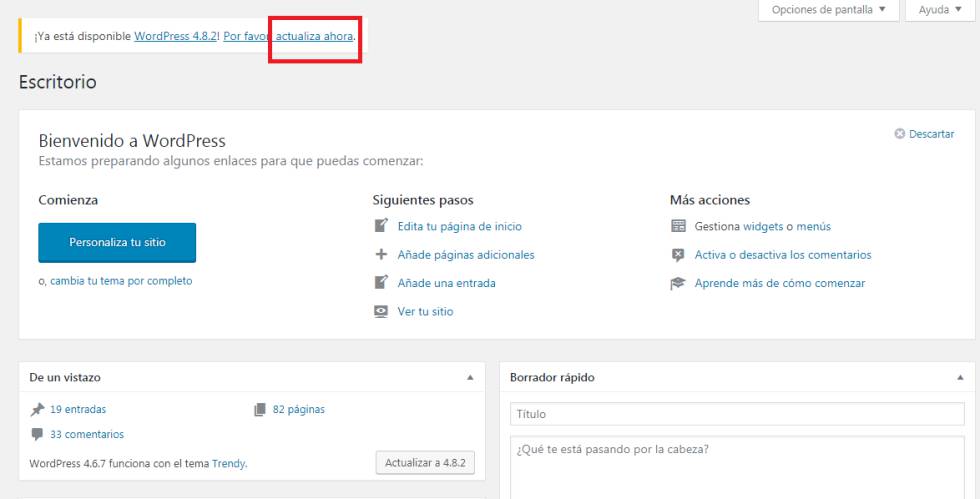Click the 'Siguientes pasos' heading
This screenshot has height=499, width=980.
pyautogui.click(x=422, y=200)
